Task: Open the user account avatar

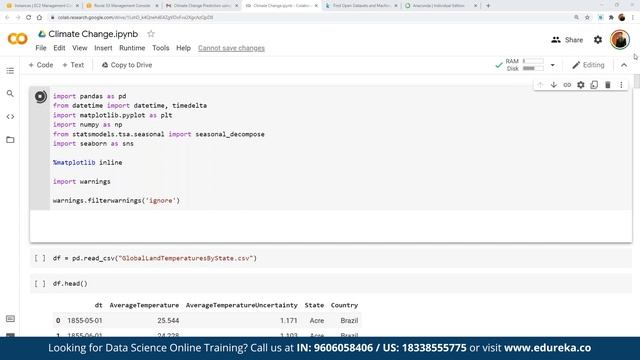Action: click(620, 40)
